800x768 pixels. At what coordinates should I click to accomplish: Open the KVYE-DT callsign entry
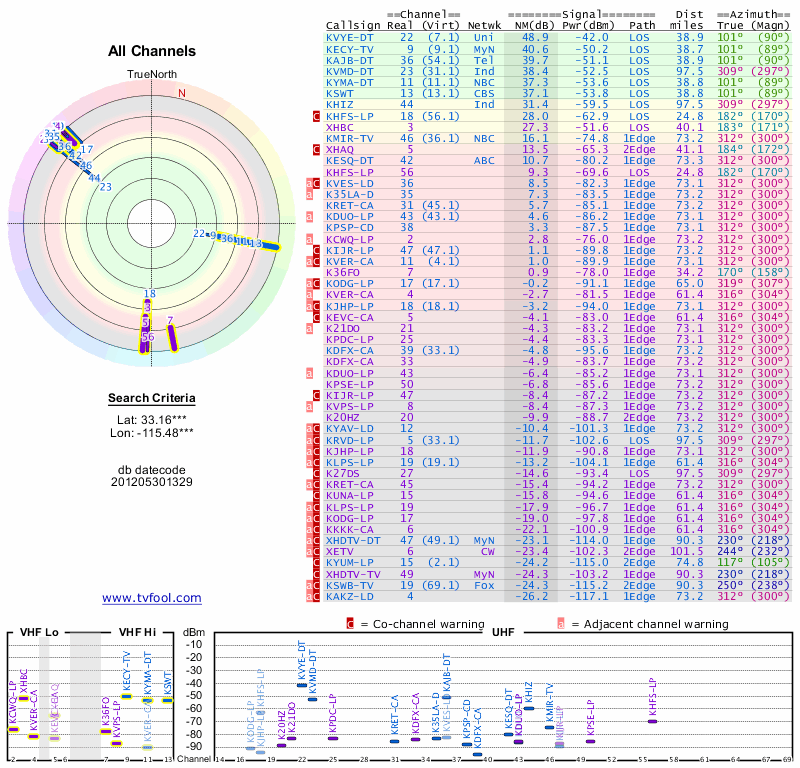[x=350, y=36]
